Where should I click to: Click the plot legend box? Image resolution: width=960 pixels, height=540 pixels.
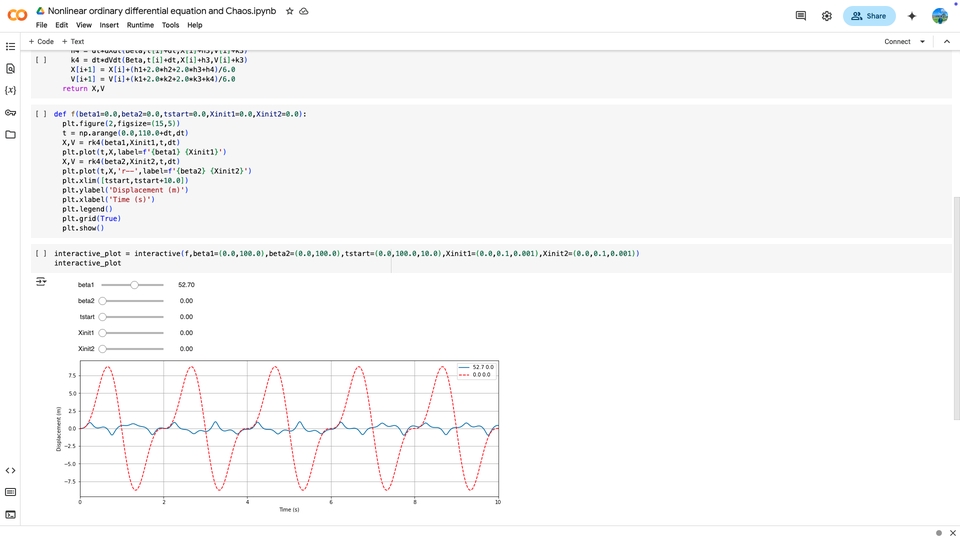[x=476, y=371]
